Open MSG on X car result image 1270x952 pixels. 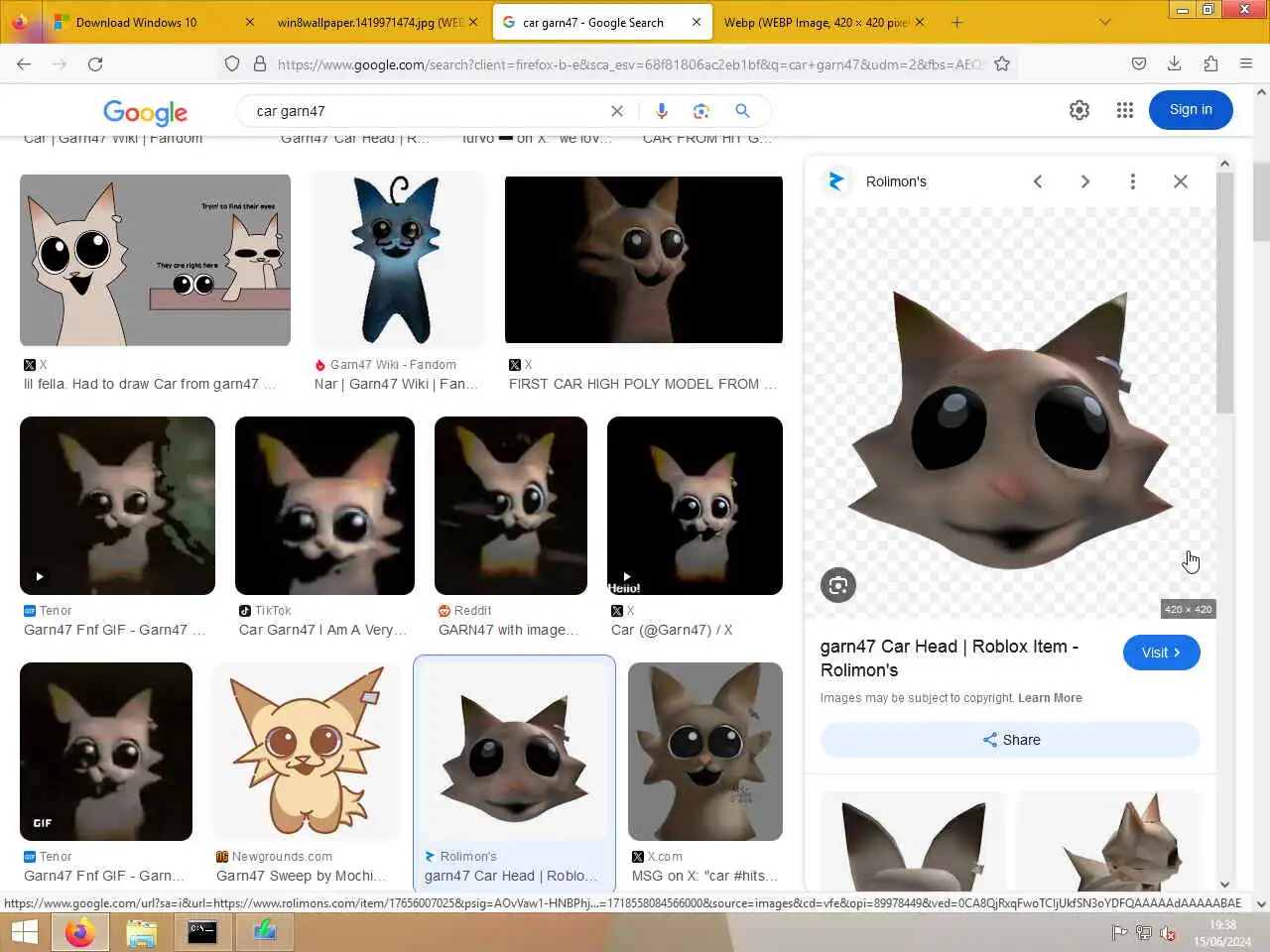705,752
